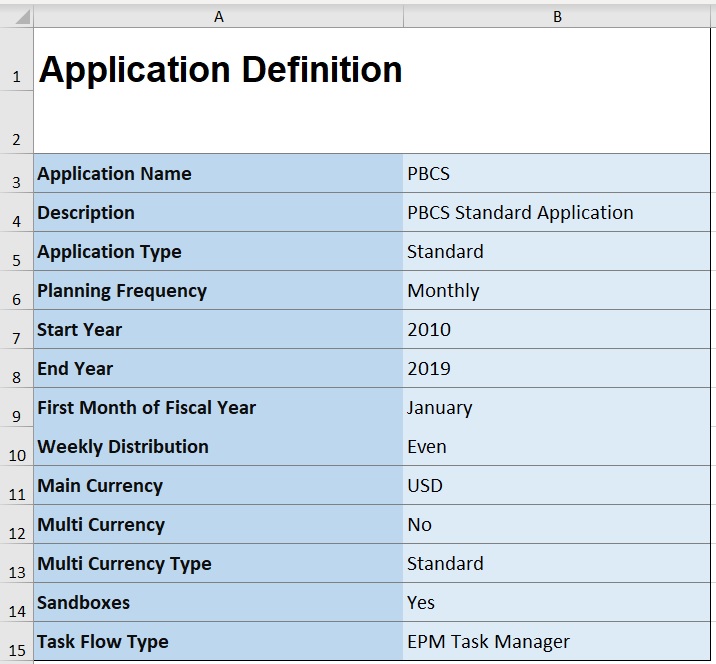Click the Application Name label cell
This screenshot has width=716, height=664.
tap(218, 174)
